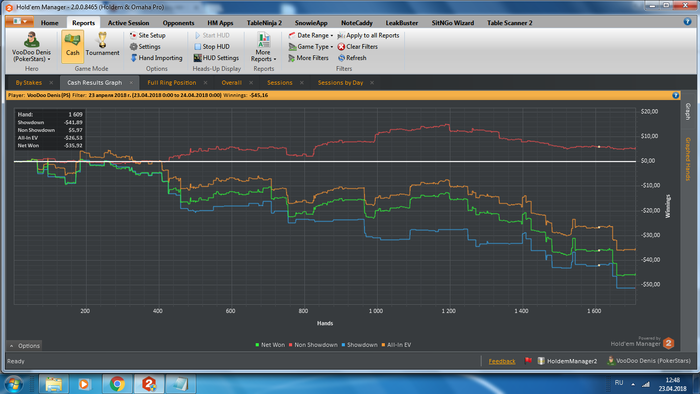Open the Hero player selector VooDoo Denis

[x=31, y=47]
